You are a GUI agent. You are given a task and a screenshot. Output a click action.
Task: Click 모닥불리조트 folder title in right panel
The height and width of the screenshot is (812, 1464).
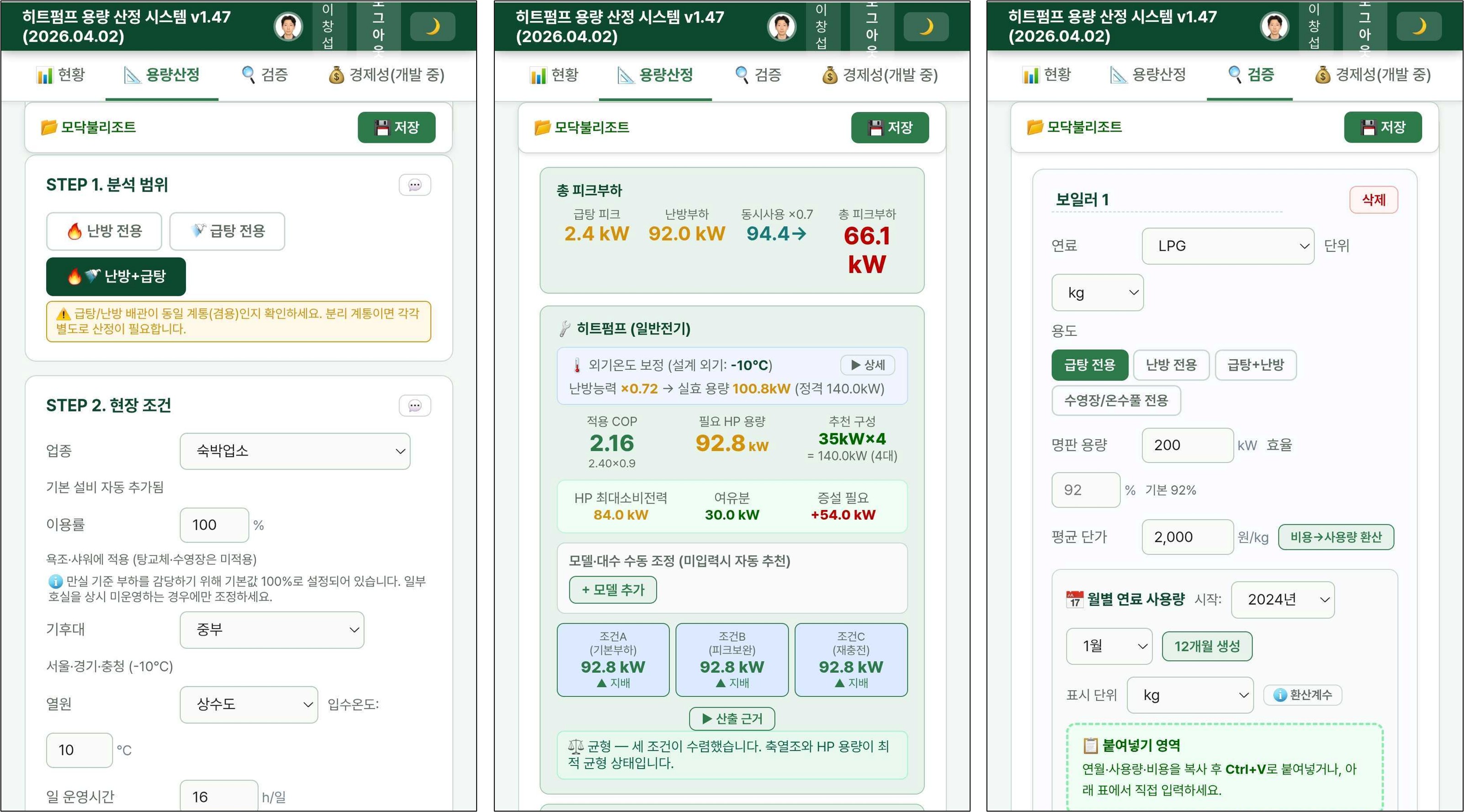[x=1074, y=127]
